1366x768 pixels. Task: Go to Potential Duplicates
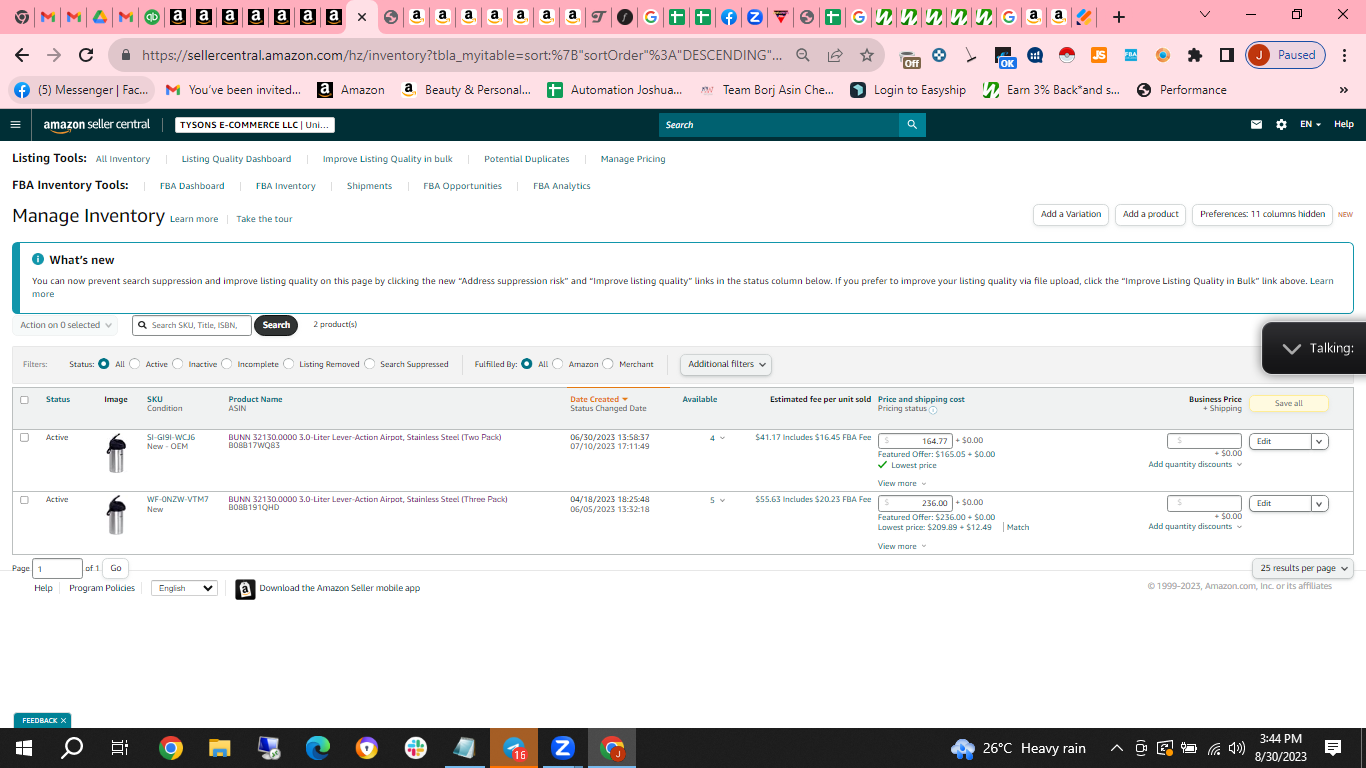point(527,159)
